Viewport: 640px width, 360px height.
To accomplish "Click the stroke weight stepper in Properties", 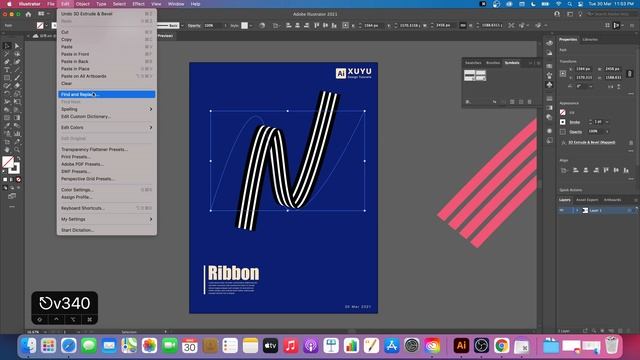I will 590,122.
